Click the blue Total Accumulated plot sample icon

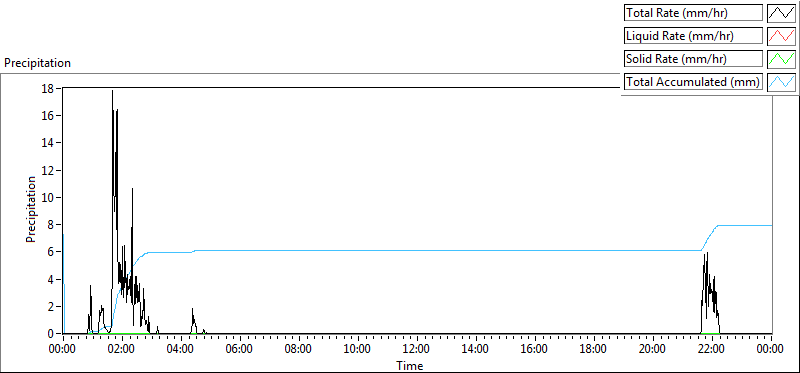pos(782,82)
